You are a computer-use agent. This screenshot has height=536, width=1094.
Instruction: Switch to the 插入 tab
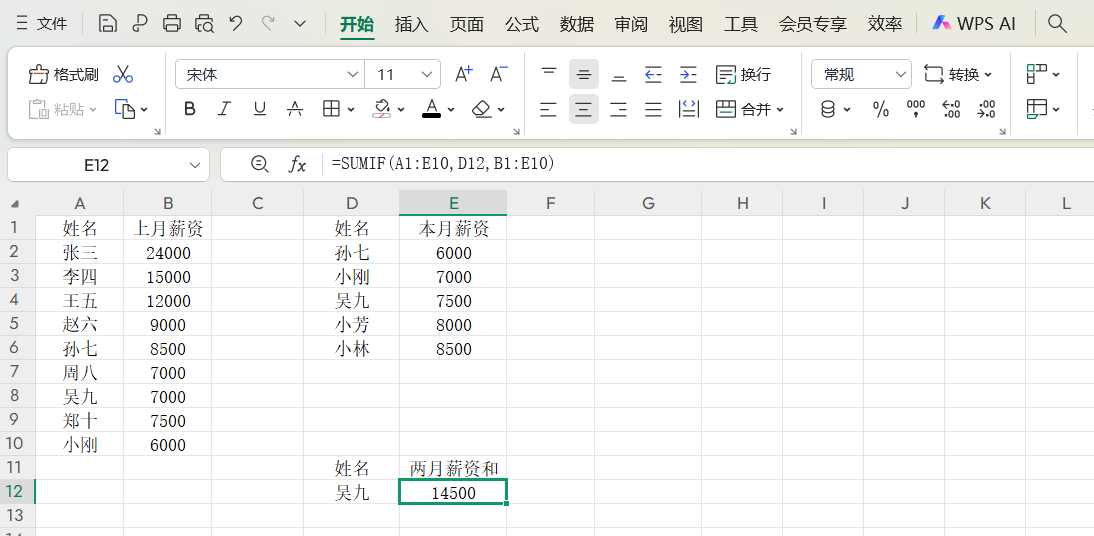pos(412,24)
